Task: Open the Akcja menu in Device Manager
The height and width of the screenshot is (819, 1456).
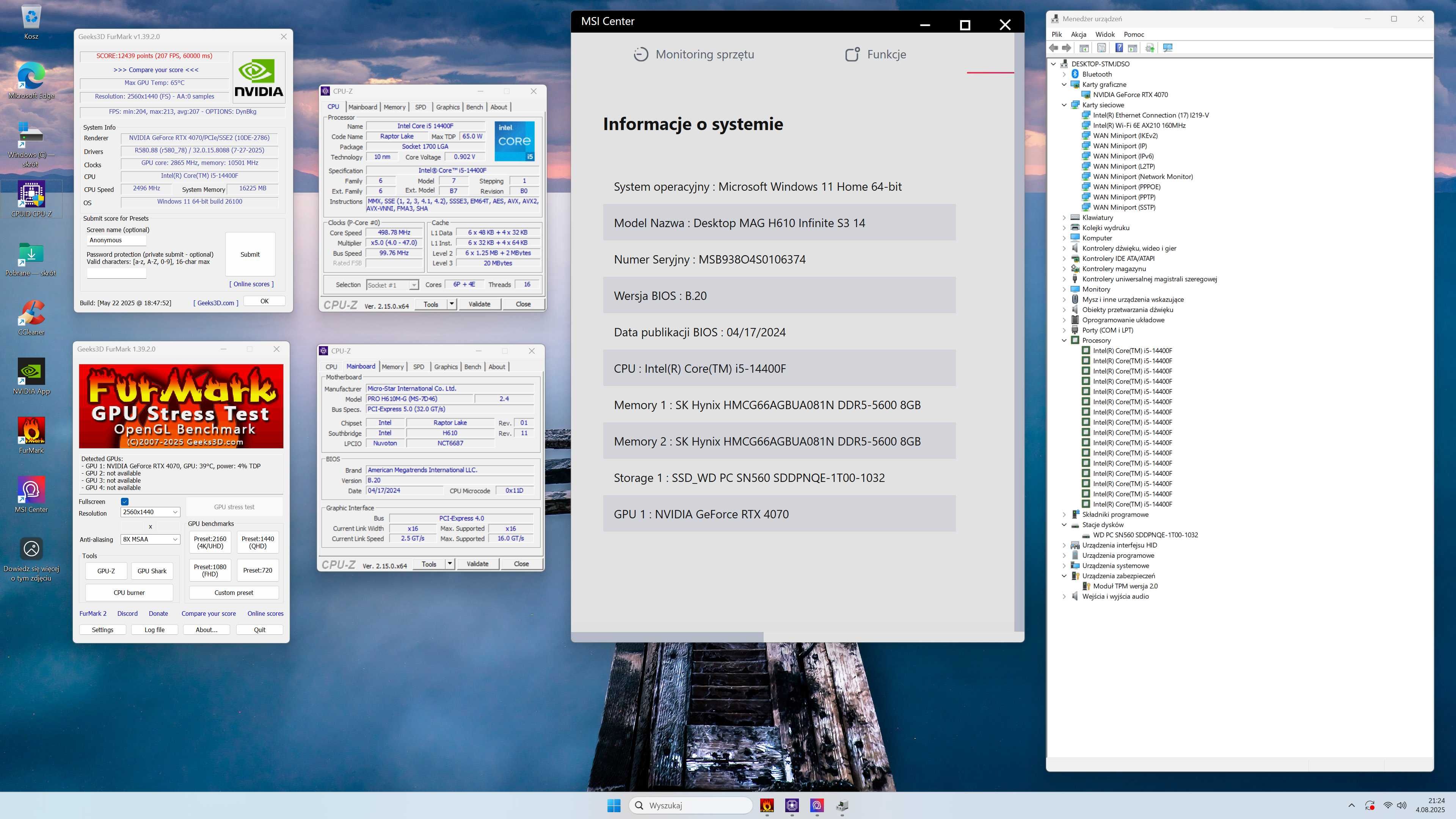Action: [1078, 35]
